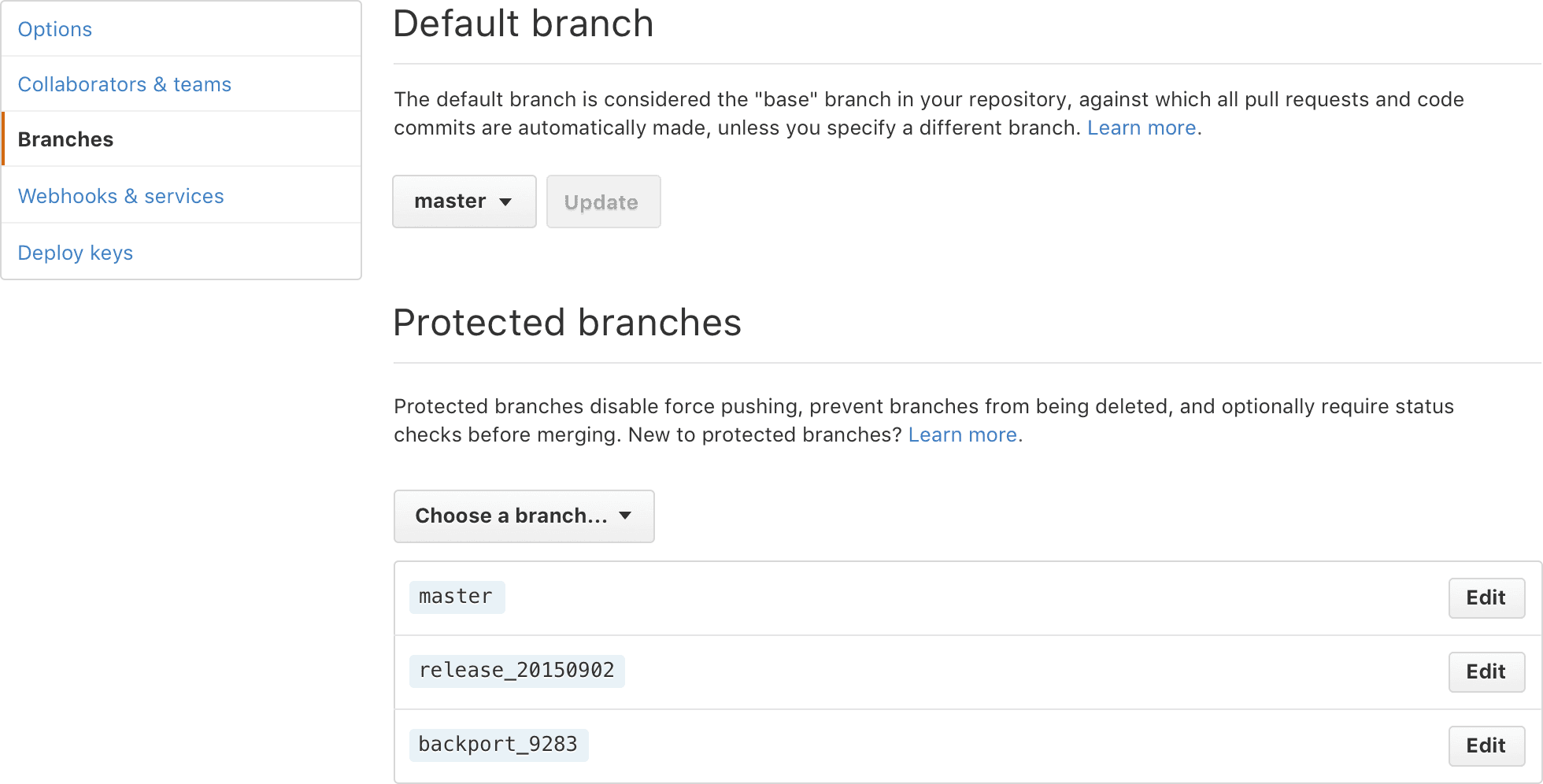Click the backport_9283 branch name

(x=498, y=745)
